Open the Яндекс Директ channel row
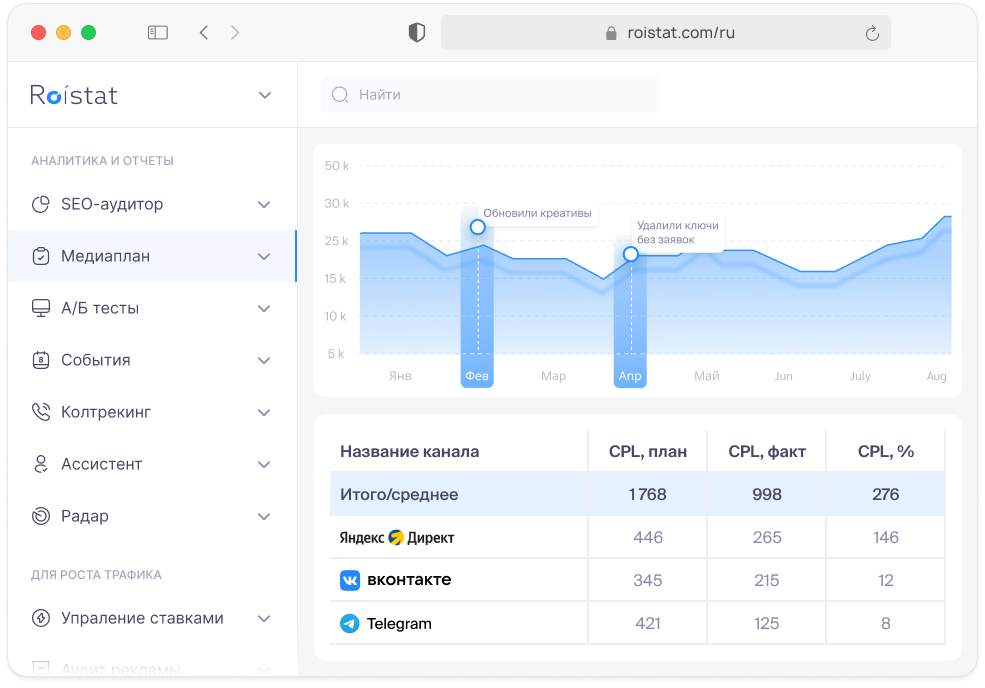Image resolution: width=985 pixels, height=688 pixels. (x=397, y=537)
